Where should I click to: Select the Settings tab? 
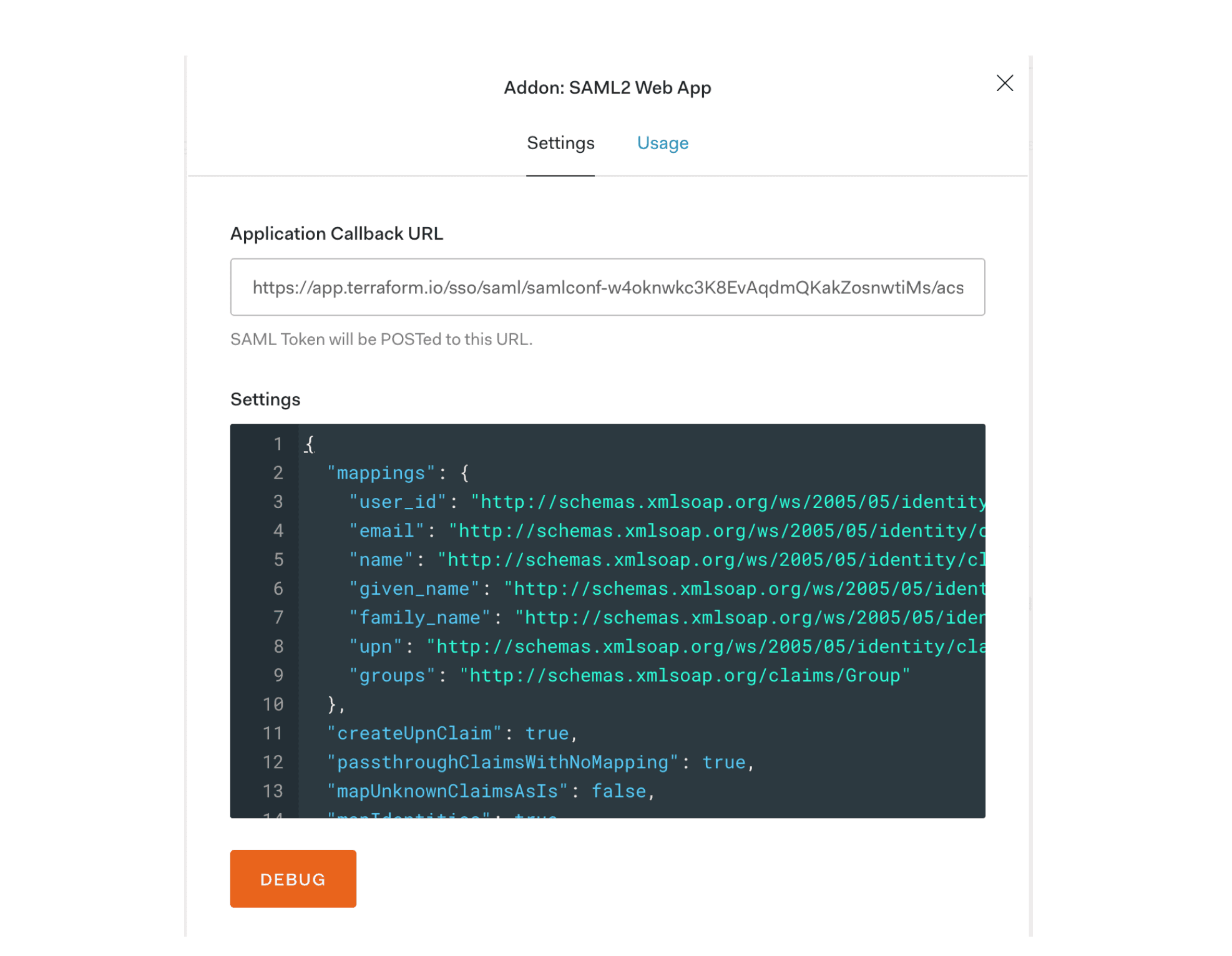[x=560, y=144]
